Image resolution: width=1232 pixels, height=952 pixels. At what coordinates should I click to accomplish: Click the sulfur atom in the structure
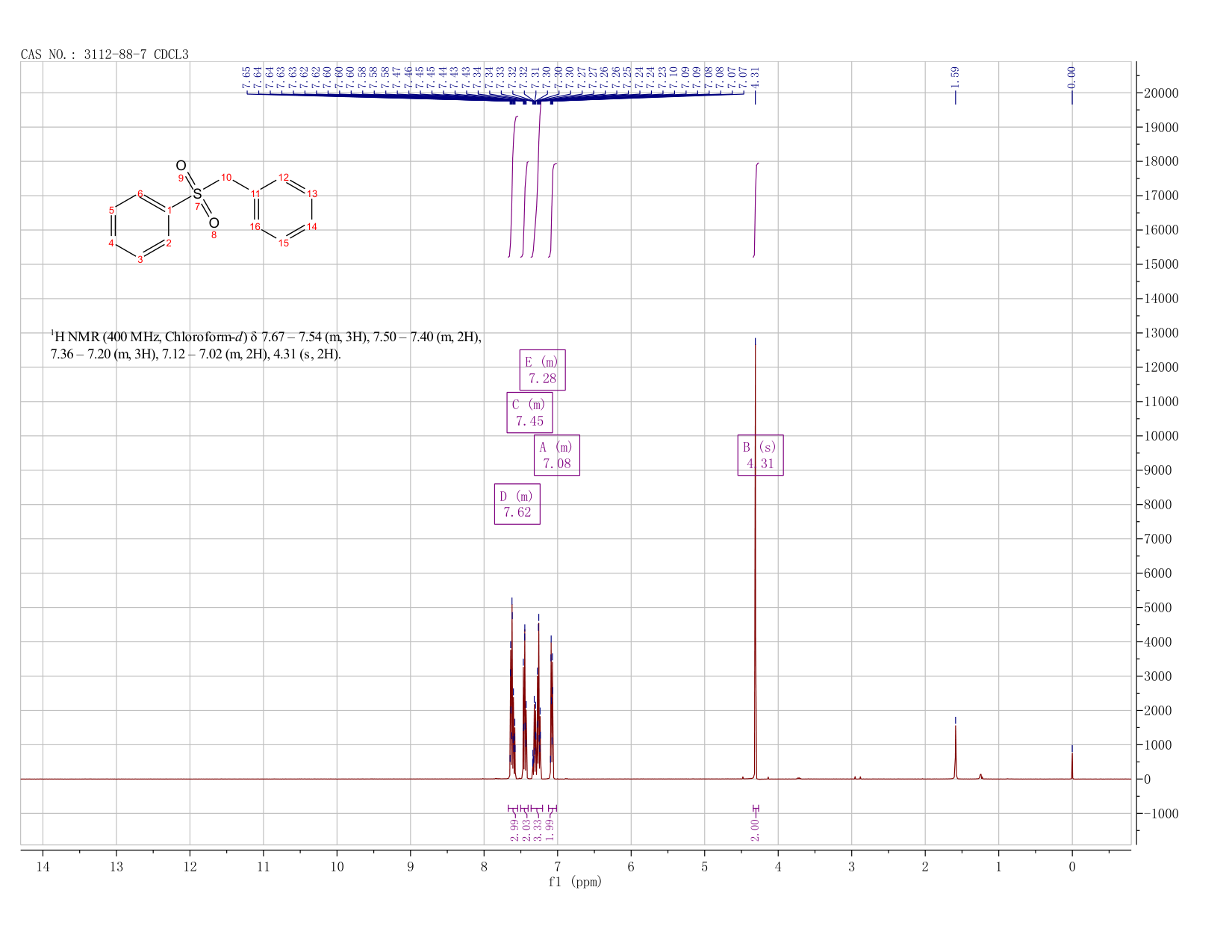pyautogui.click(x=197, y=194)
